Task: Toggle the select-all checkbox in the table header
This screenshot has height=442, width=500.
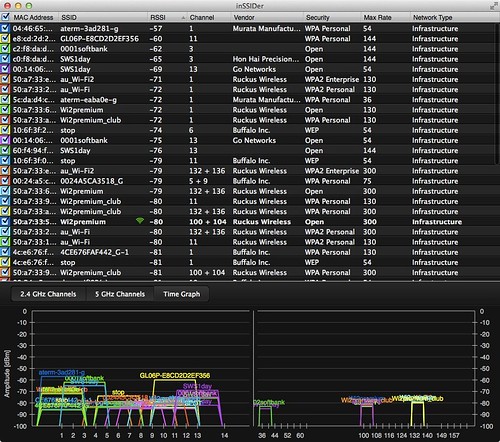Action: 5,17
